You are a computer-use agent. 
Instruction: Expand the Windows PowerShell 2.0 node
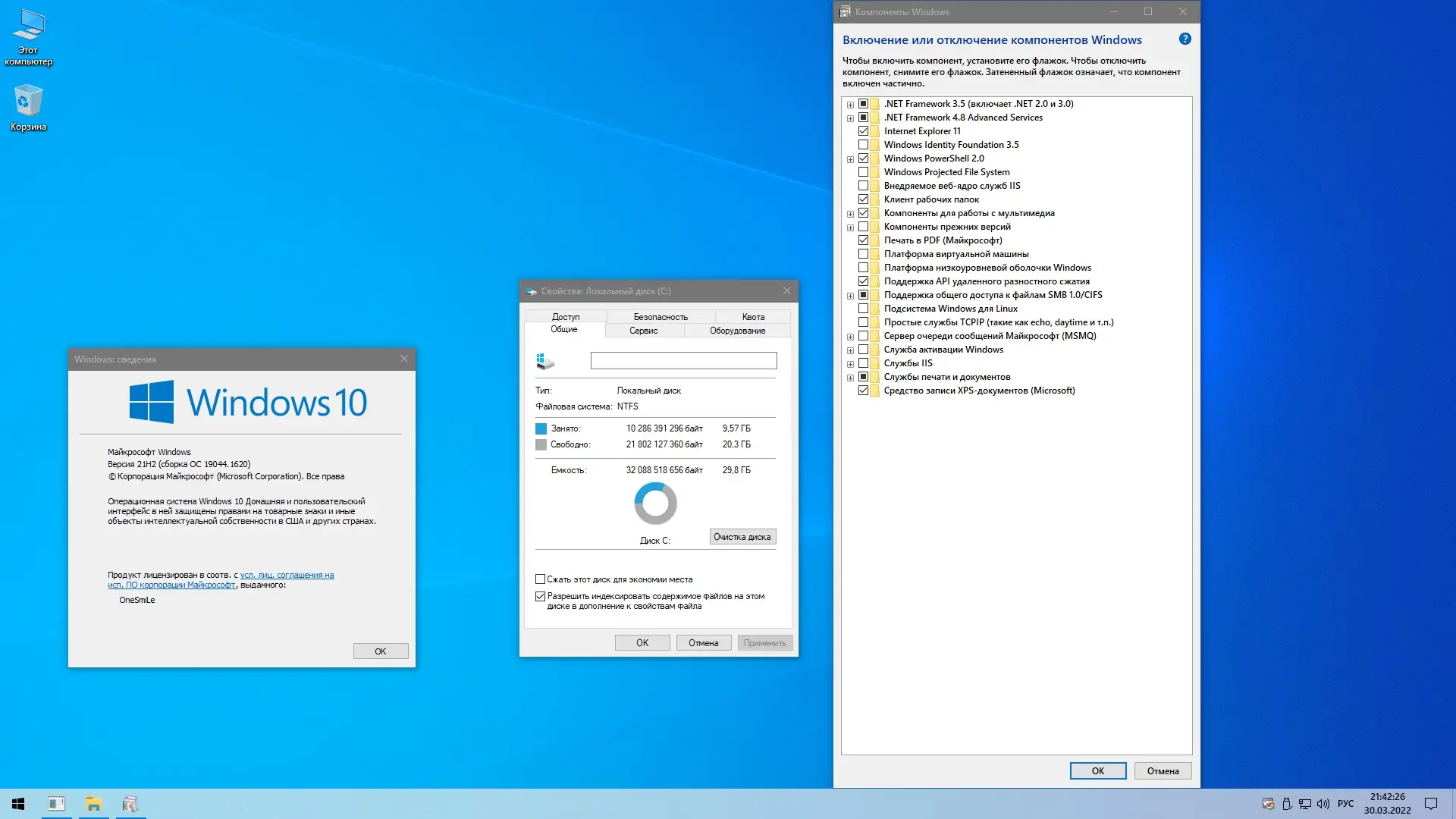coord(850,159)
